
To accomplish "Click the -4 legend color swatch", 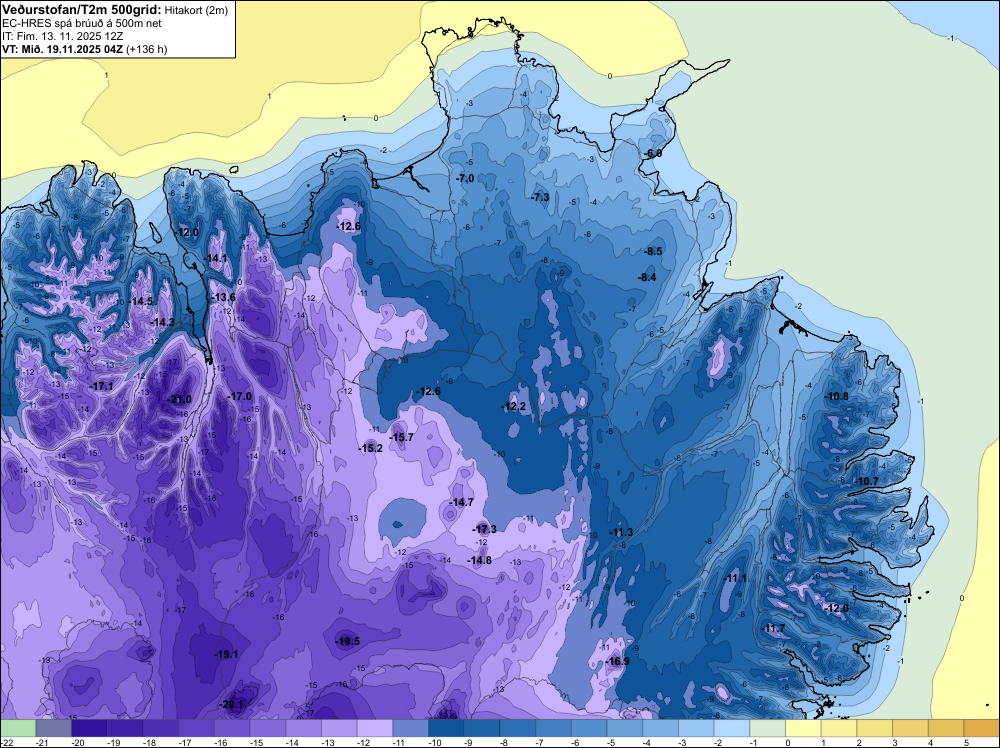I will coord(661,728).
